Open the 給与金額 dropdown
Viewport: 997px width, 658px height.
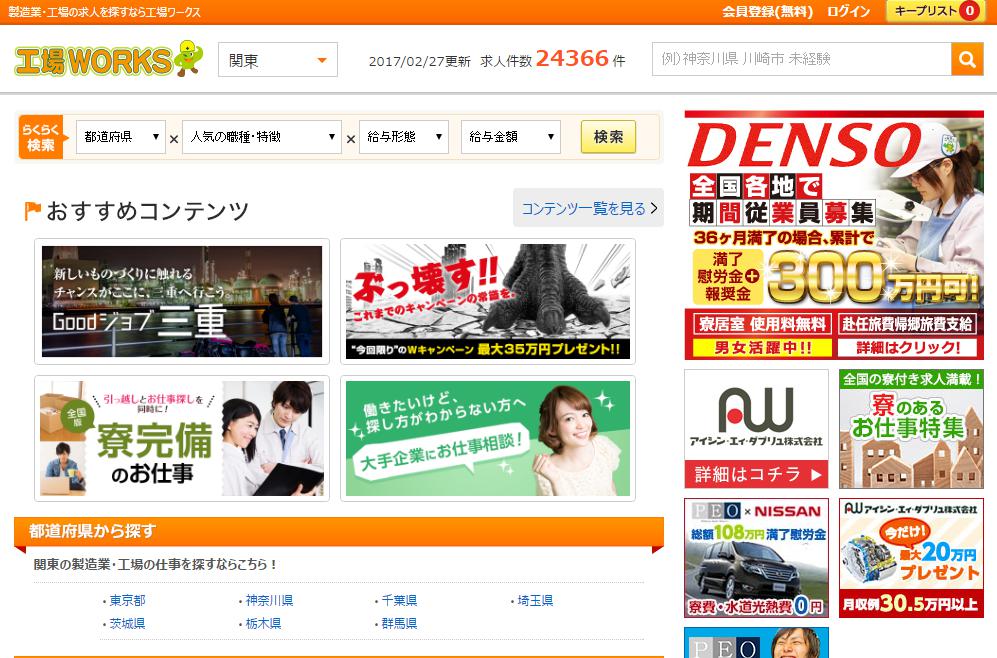[511, 137]
